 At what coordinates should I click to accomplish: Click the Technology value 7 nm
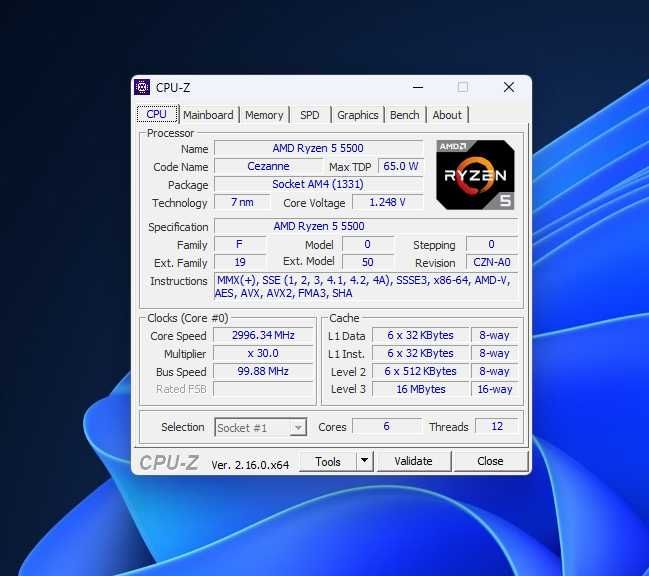point(242,202)
